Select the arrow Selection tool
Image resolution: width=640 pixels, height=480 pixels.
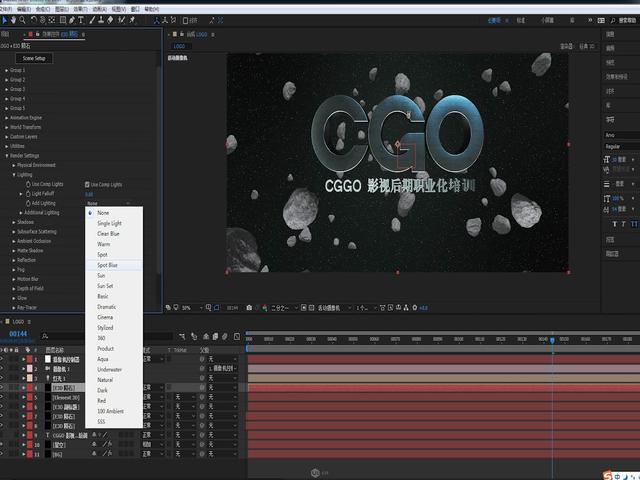click(x=4, y=20)
